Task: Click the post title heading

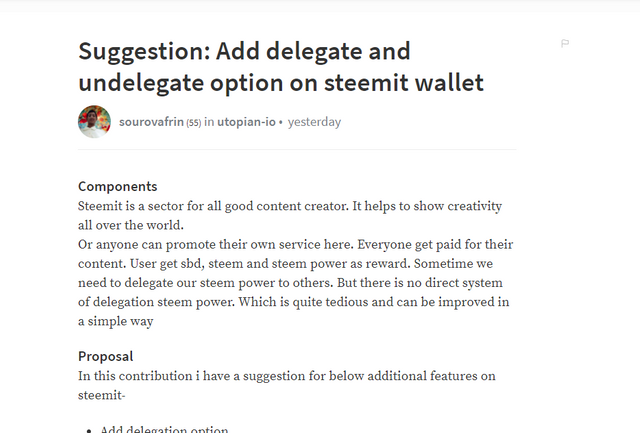Action: [280, 66]
